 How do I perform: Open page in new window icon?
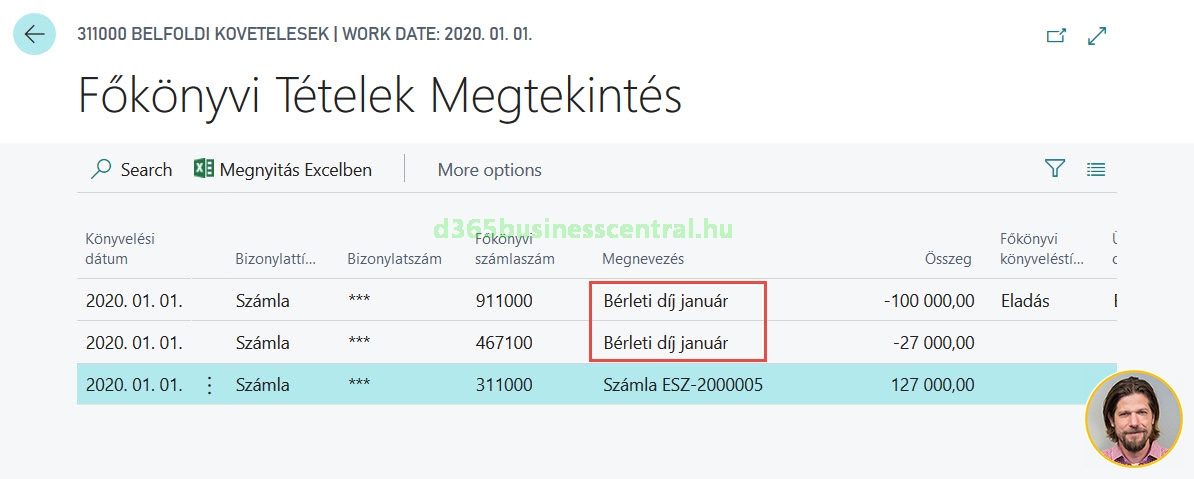(1056, 35)
